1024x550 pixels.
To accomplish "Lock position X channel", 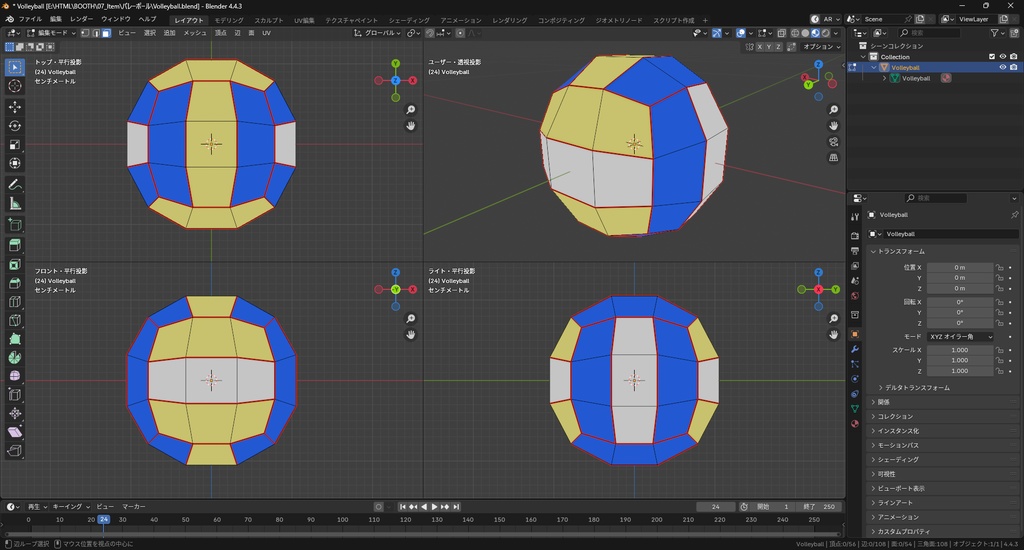I will [x=999, y=267].
